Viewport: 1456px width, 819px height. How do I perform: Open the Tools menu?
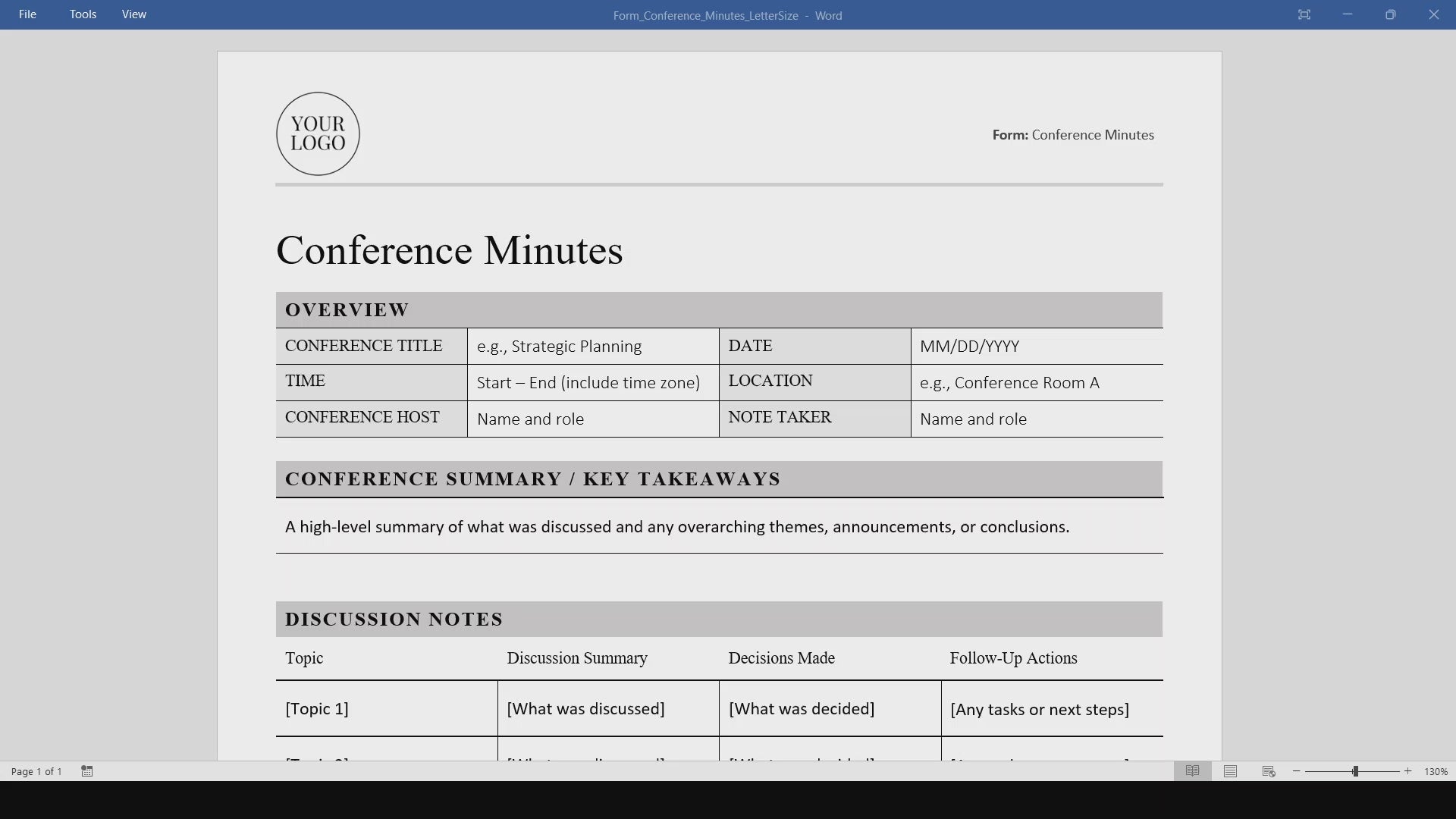(x=83, y=14)
